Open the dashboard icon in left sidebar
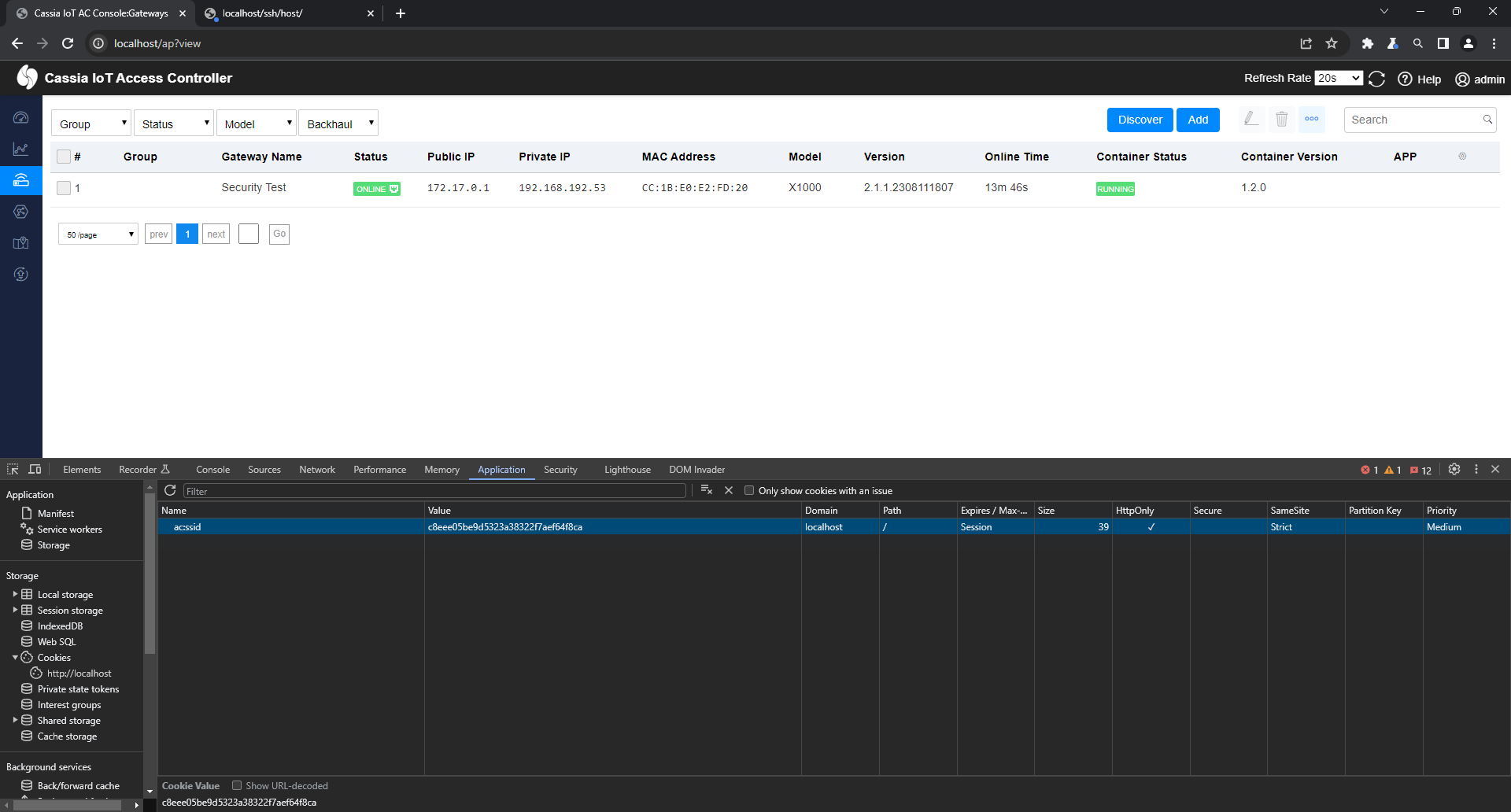Screen dimensions: 1511x812 [21, 118]
